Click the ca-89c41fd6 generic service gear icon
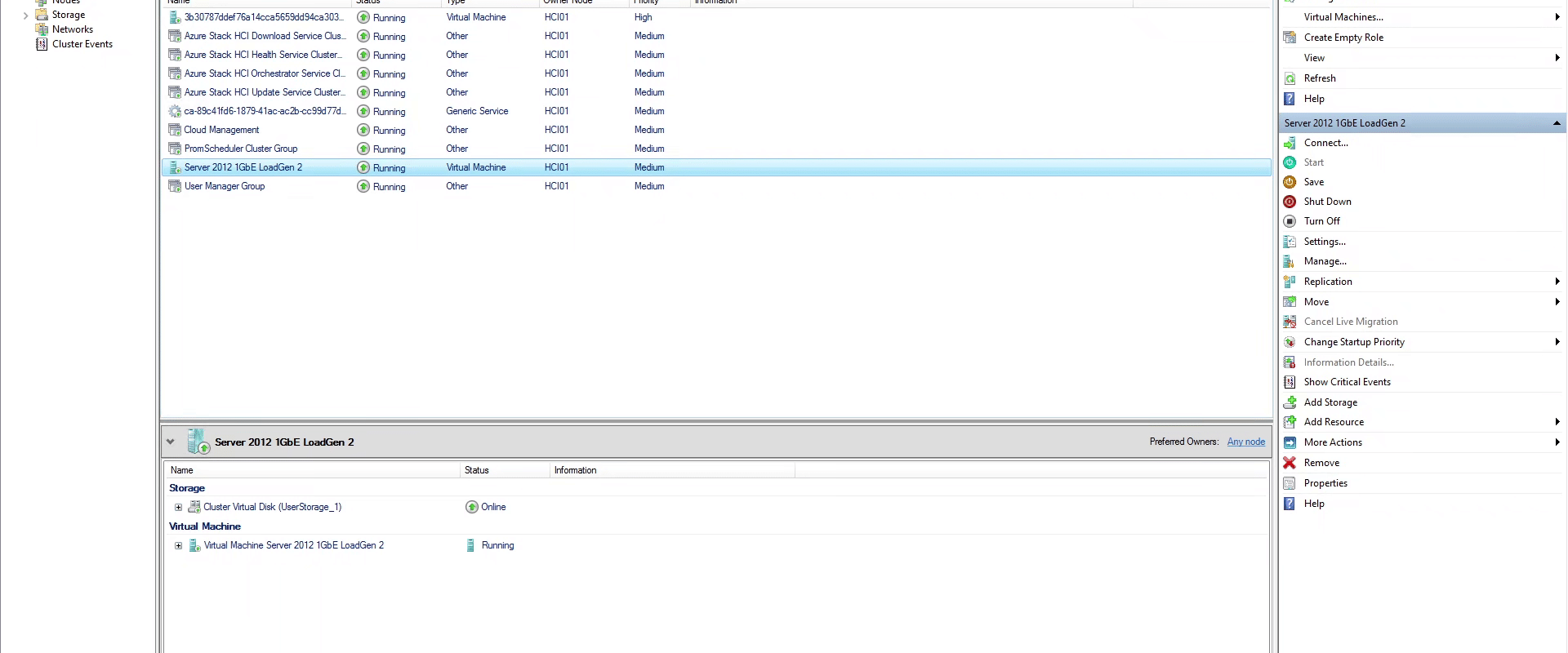Viewport: 1568px width, 653px height. 174,111
